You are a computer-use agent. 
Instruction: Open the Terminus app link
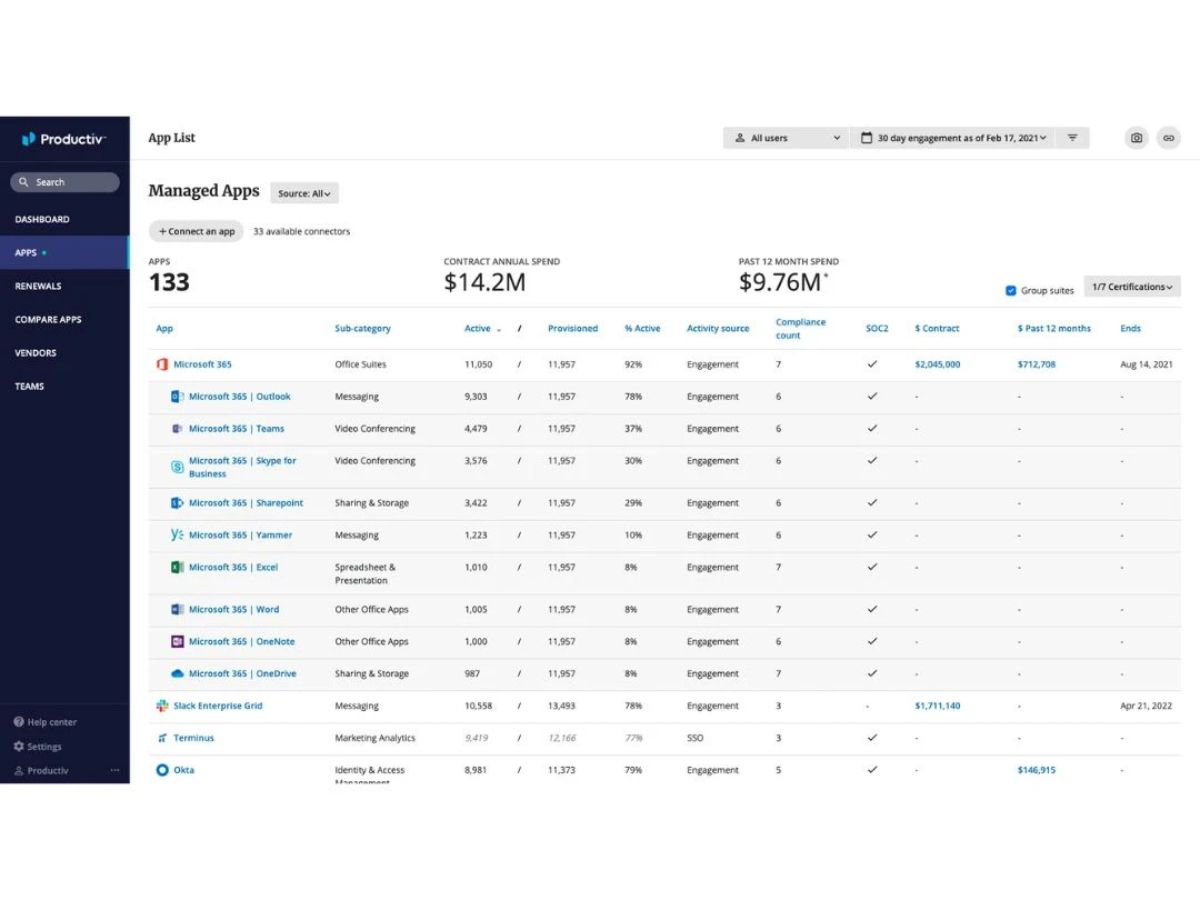coord(194,738)
